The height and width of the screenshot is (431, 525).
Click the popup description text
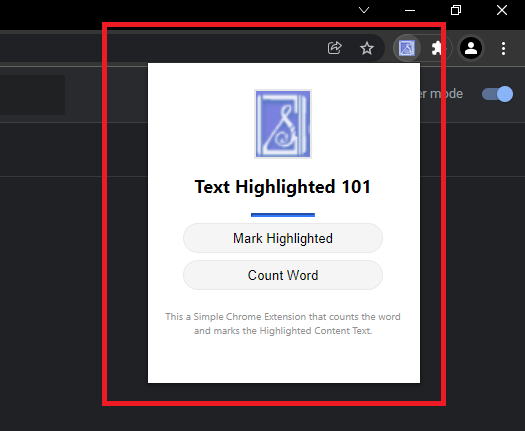point(283,324)
